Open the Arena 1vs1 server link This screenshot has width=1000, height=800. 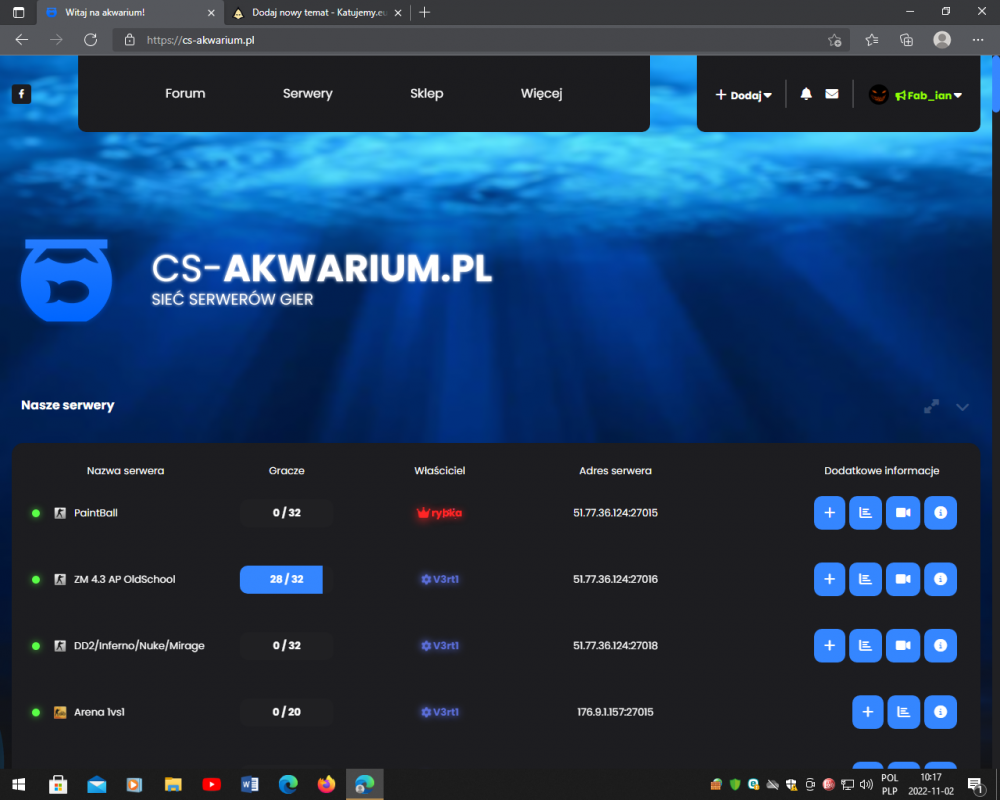[99, 712]
